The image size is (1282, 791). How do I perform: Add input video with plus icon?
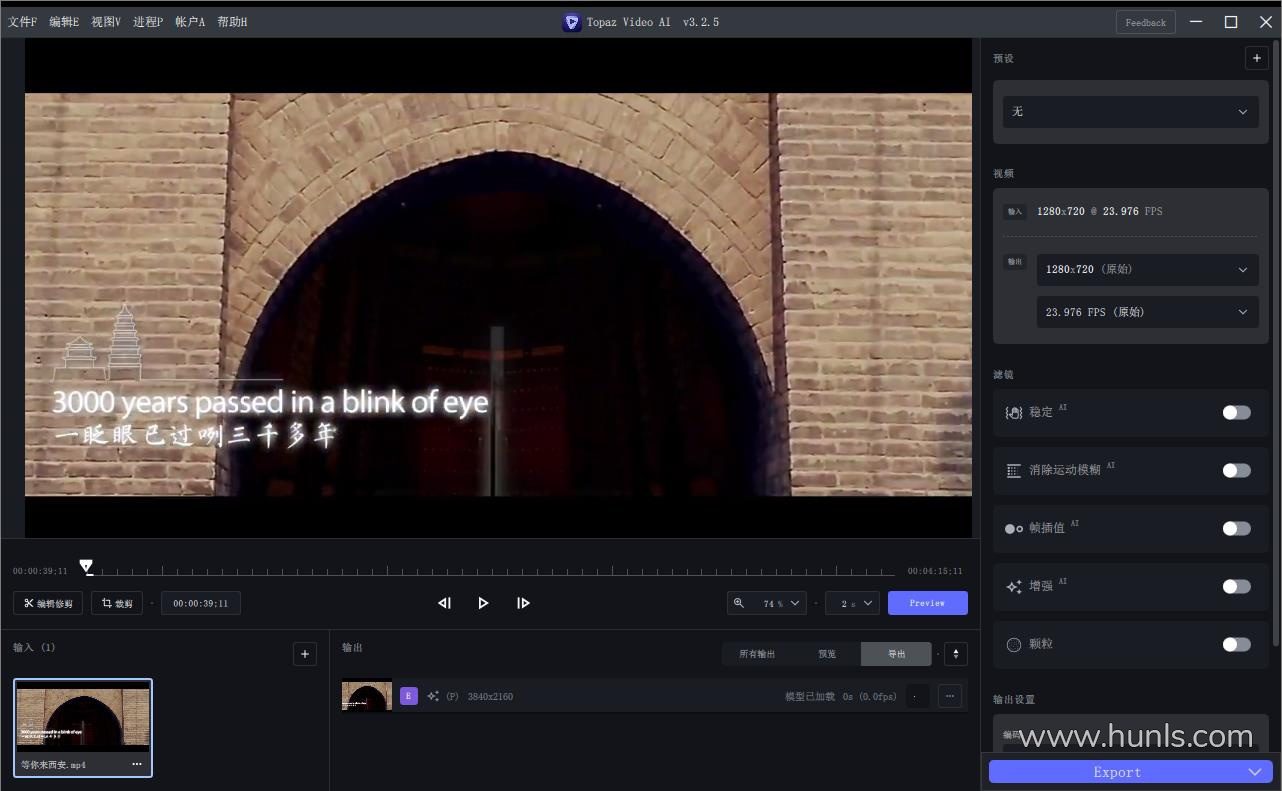[305, 654]
